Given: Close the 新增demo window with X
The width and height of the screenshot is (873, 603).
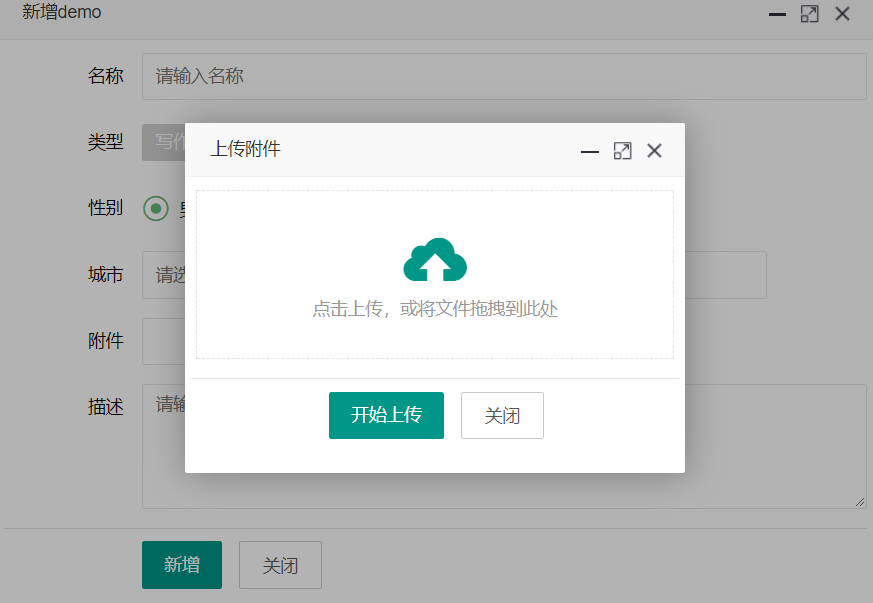Looking at the screenshot, I should 842,14.
